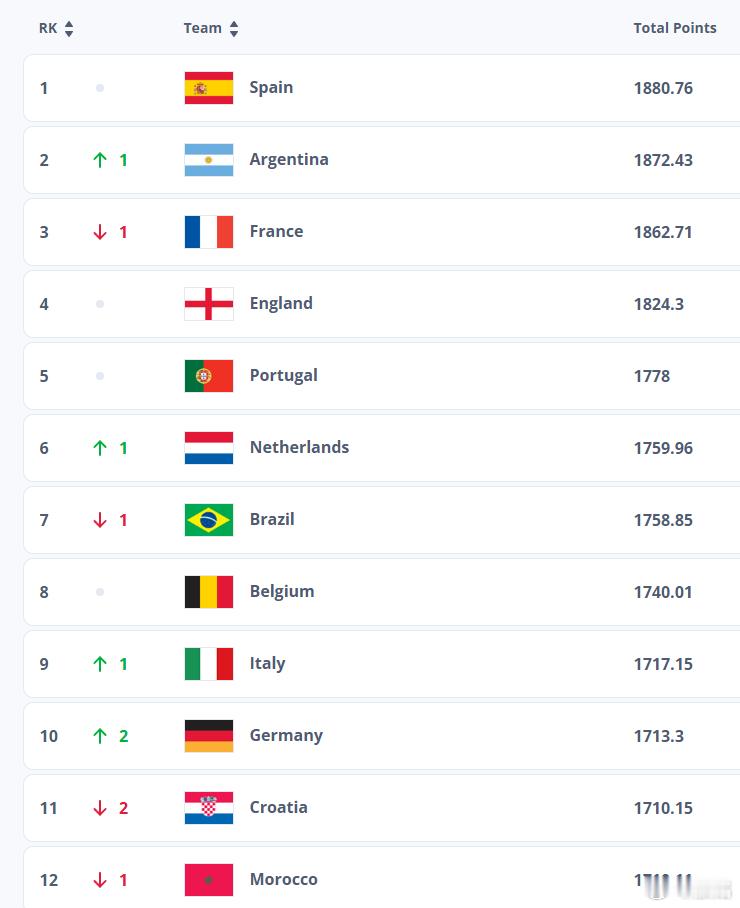740x908 pixels.
Task: Click the Belgium flag icon
Action: (x=209, y=592)
